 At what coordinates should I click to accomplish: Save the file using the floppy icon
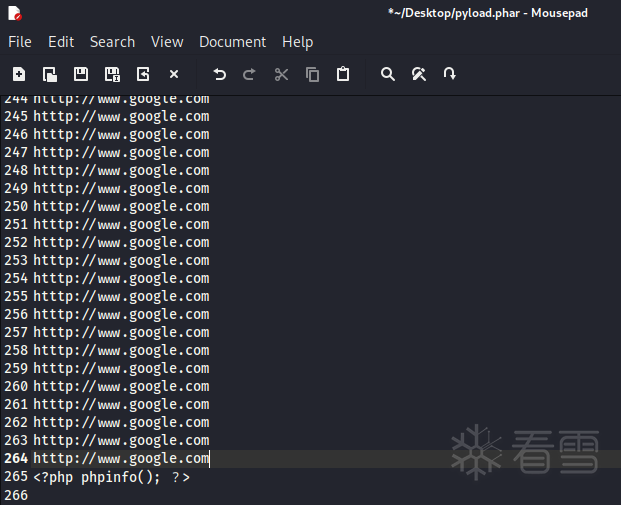click(81, 74)
